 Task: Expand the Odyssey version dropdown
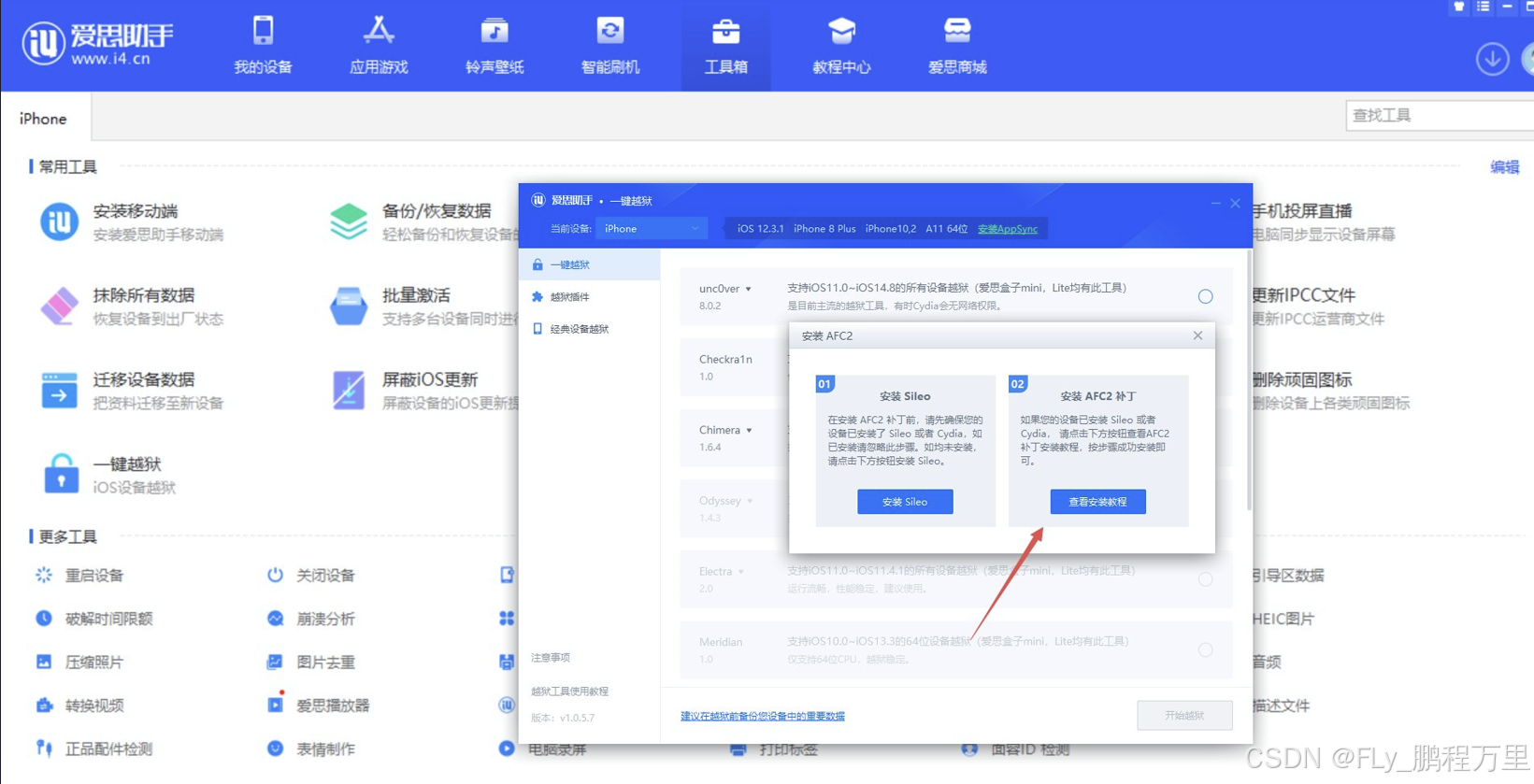tap(750, 501)
